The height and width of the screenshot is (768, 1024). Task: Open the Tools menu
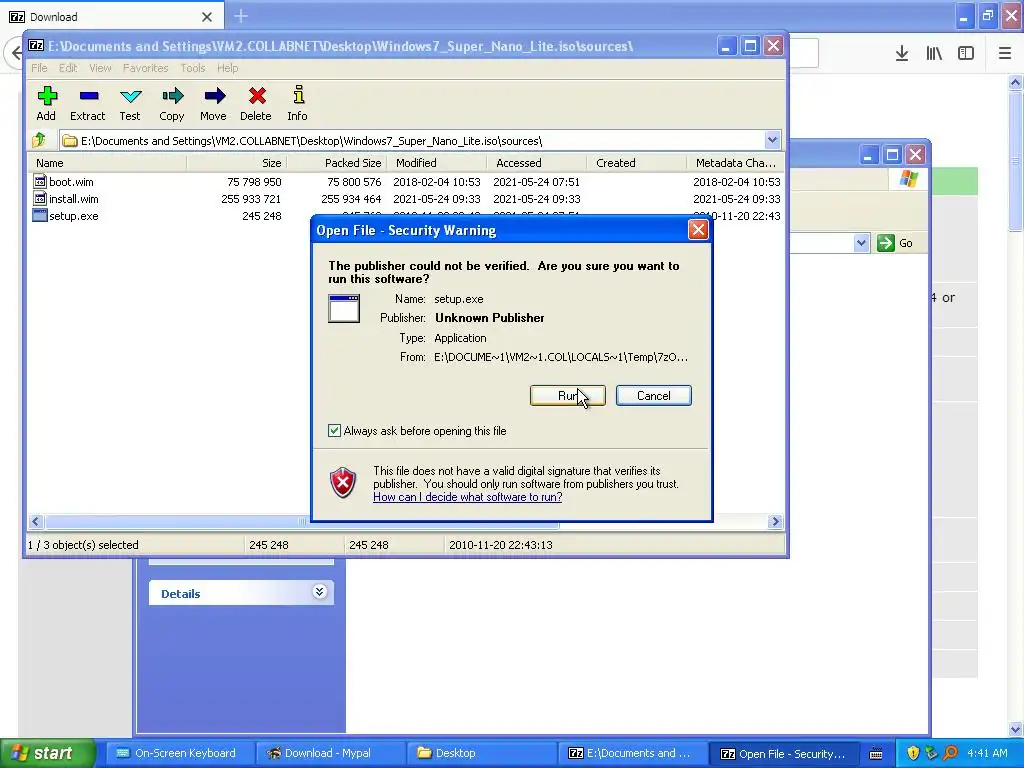coord(193,68)
